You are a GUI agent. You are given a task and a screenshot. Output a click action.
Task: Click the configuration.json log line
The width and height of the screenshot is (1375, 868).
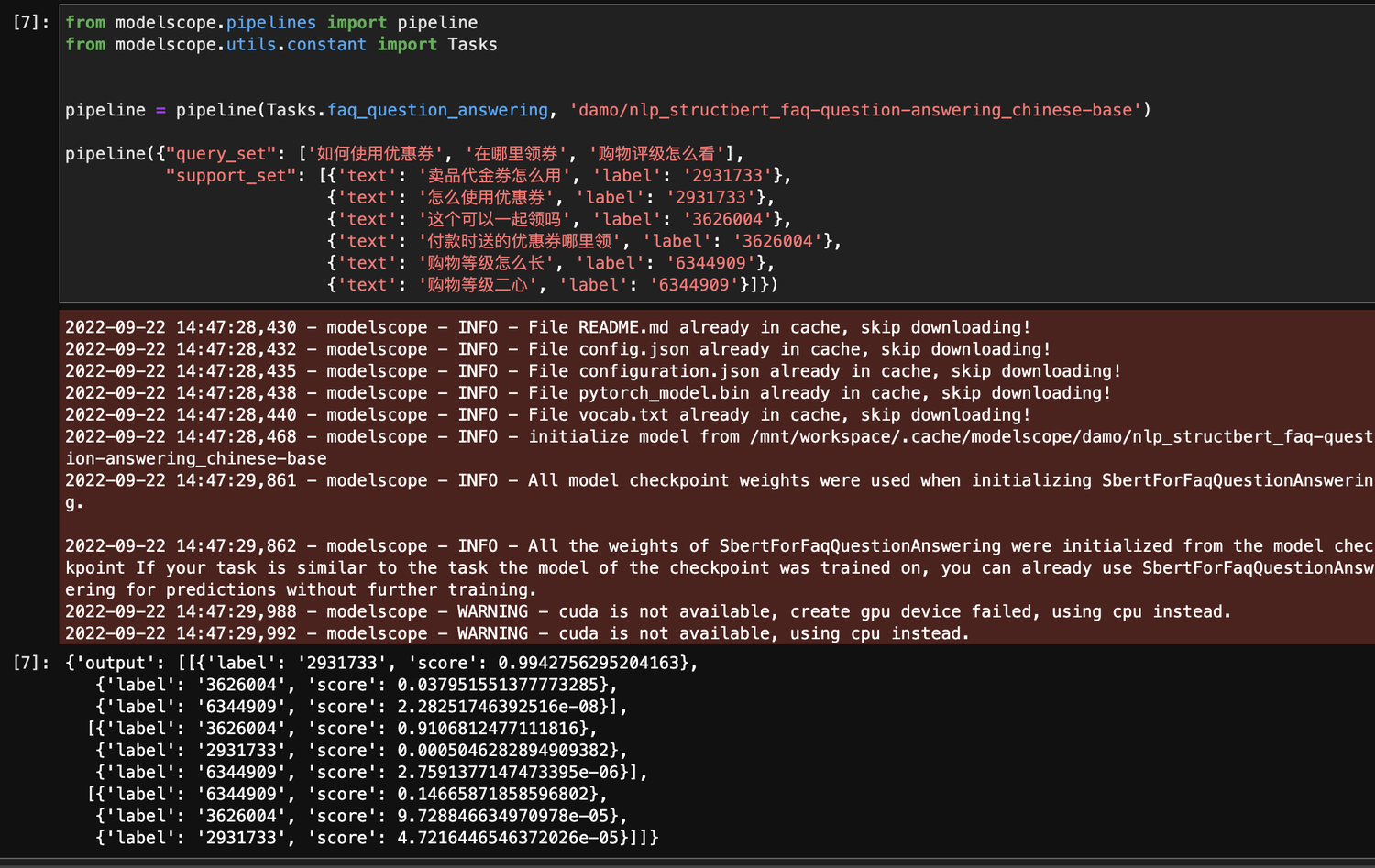coord(592,371)
